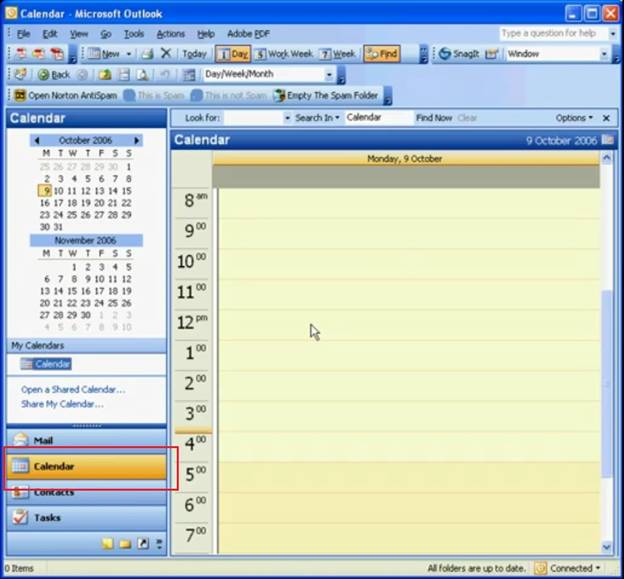The height and width of the screenshot is (579, 624).
Task: Select October 20 in date navigator
Action: click(x=99, y=203)
